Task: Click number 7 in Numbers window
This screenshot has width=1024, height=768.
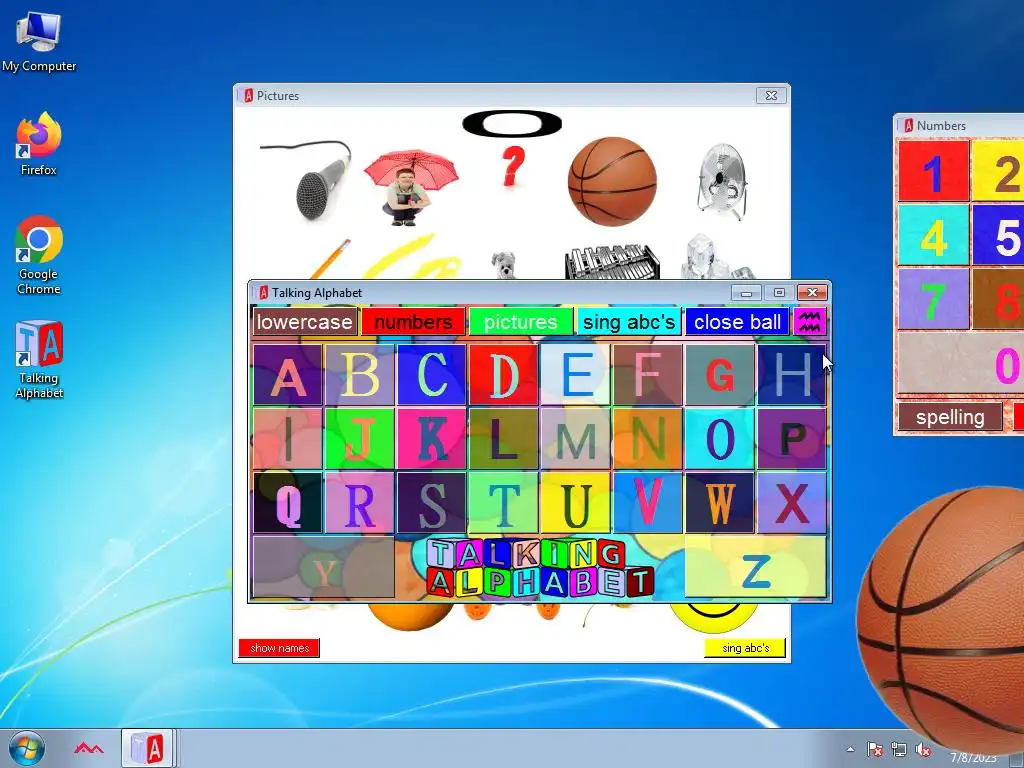Action: tap(933, 298)
